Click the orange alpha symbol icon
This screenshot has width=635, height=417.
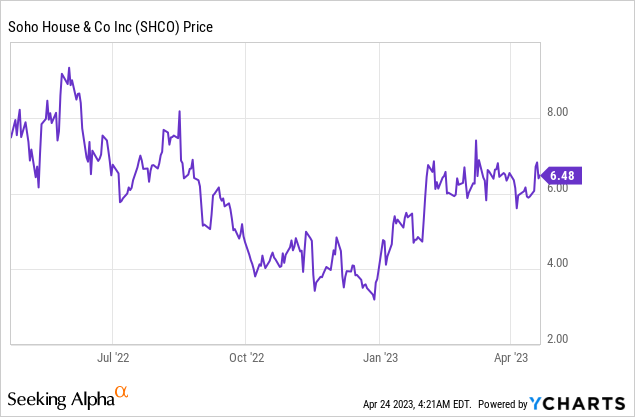tap(122, 393)
